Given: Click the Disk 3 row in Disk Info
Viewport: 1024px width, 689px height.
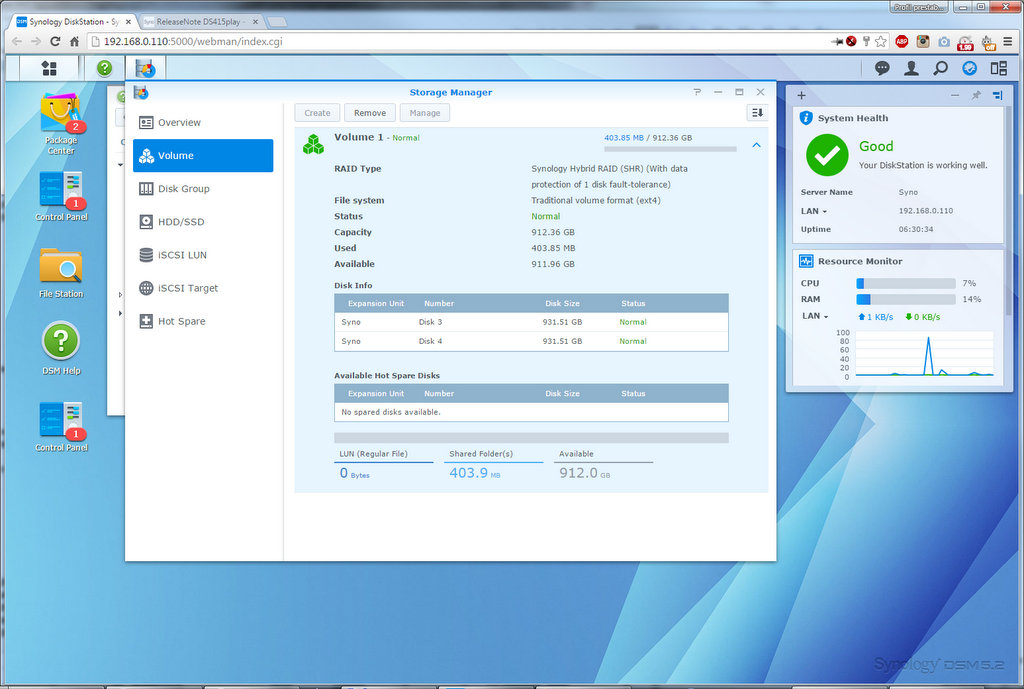Looking at the screenshot, I should point(531,322).
